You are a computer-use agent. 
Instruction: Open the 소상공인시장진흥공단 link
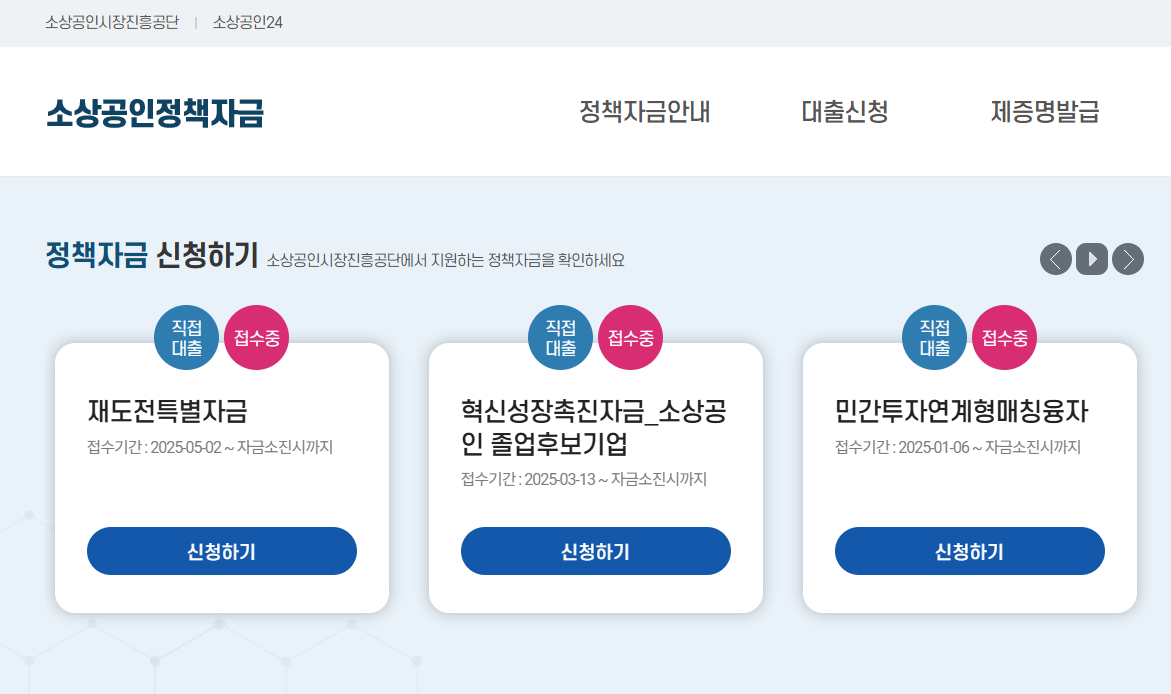pyautogui.click(x=111, y=22)
